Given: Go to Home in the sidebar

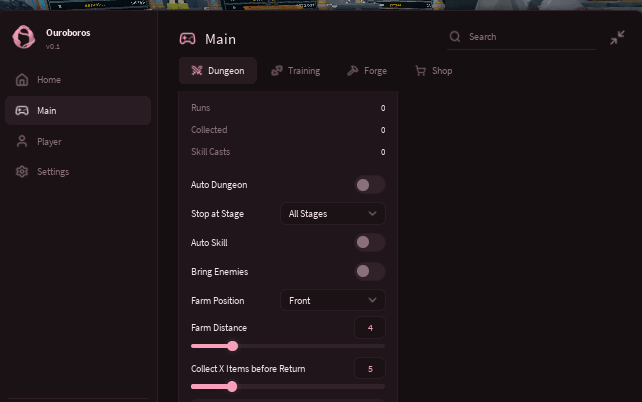Looking at the screenshot, I should click(x=78, y=79).
